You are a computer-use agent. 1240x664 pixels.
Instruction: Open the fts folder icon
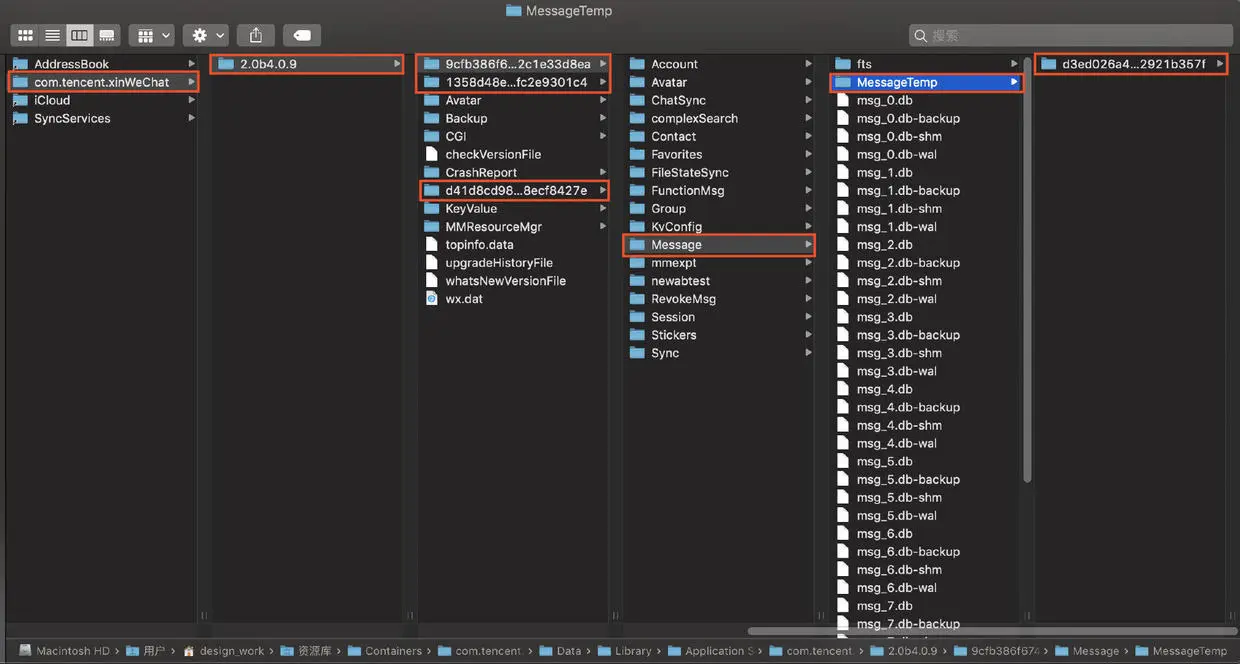[x=842, y=64]
